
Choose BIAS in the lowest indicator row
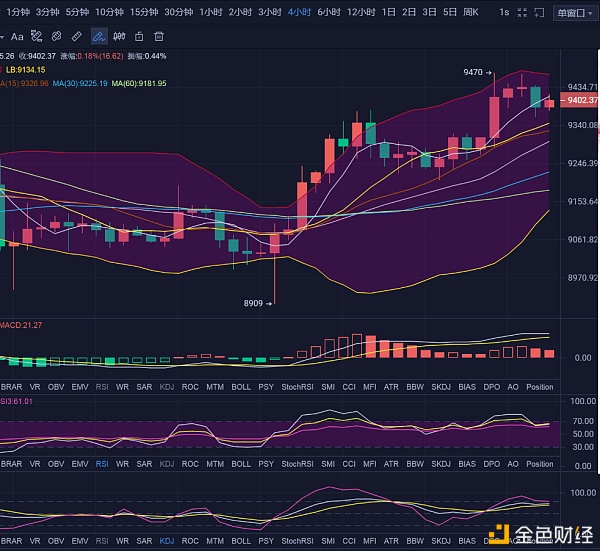[467, 541]
